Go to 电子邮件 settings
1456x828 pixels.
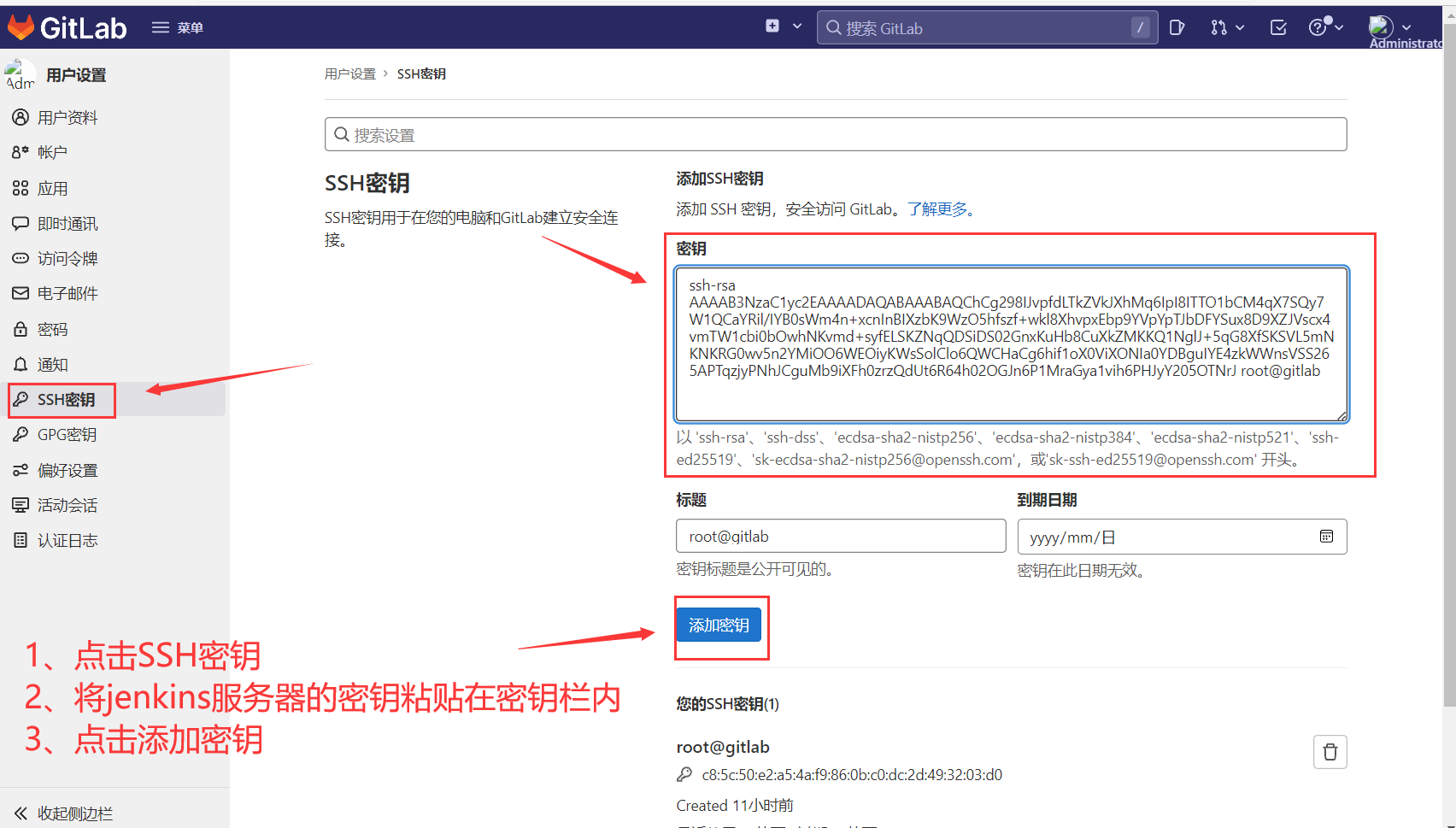[68, 293]
